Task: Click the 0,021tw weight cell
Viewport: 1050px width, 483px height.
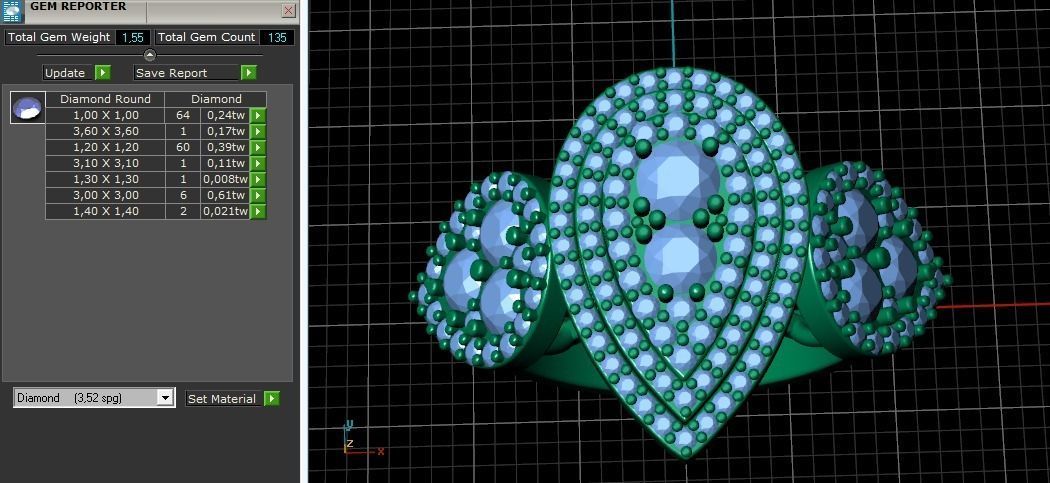Action: (x=226, y=212)
